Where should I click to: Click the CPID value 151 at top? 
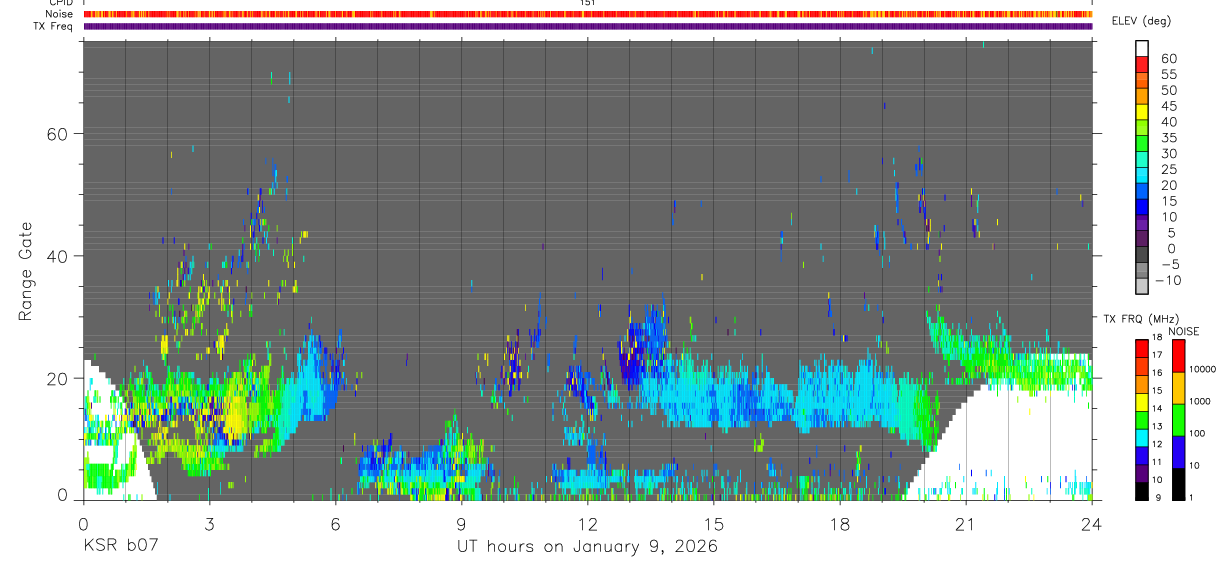tap(588, 3)
